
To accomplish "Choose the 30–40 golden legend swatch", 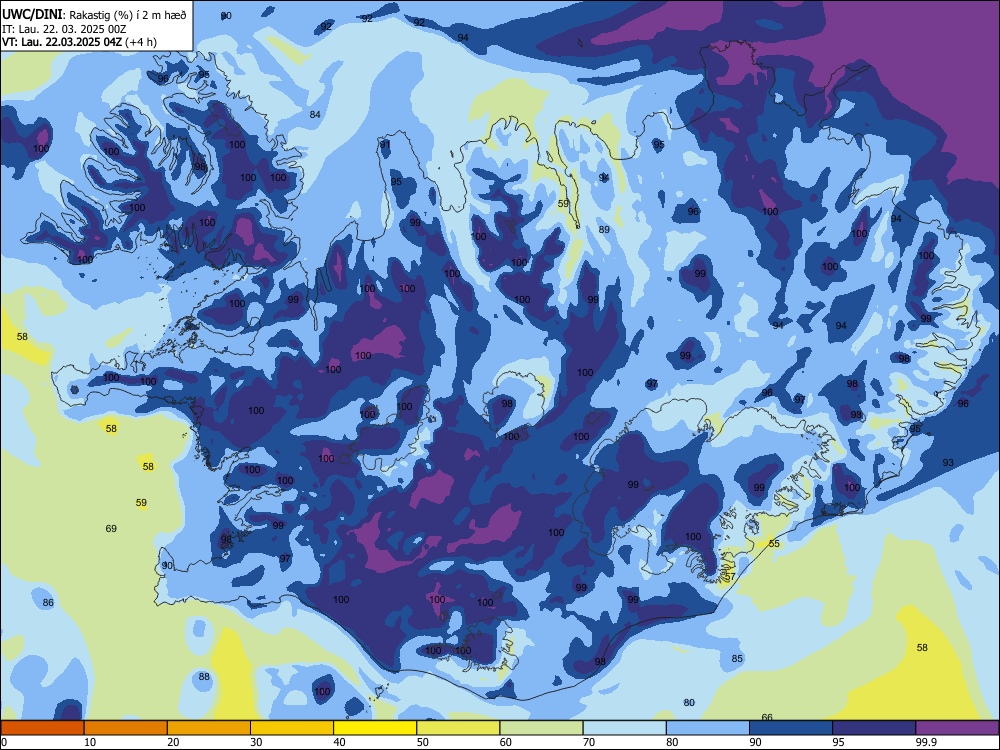I will pos(292,728).
